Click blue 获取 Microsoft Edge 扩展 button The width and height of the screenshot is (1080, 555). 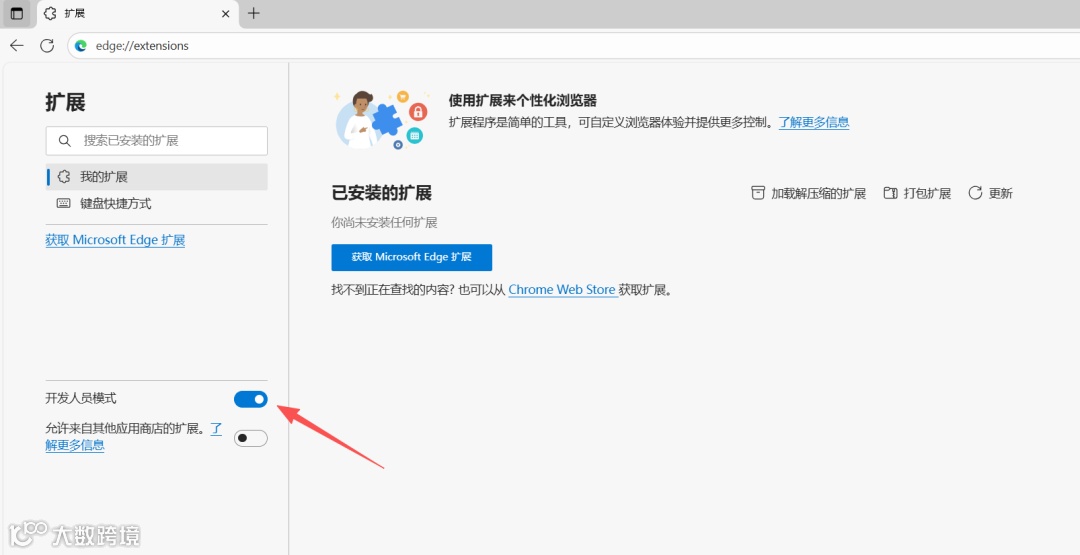[x=412, y=258]
